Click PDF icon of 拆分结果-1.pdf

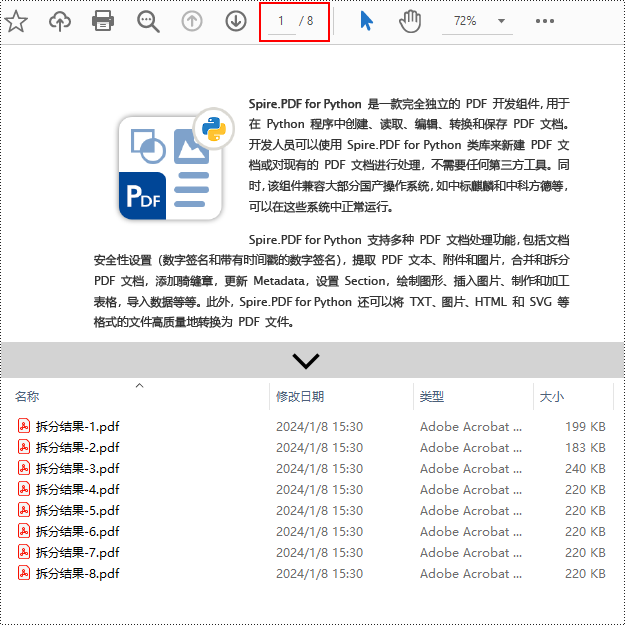point(24,426)
